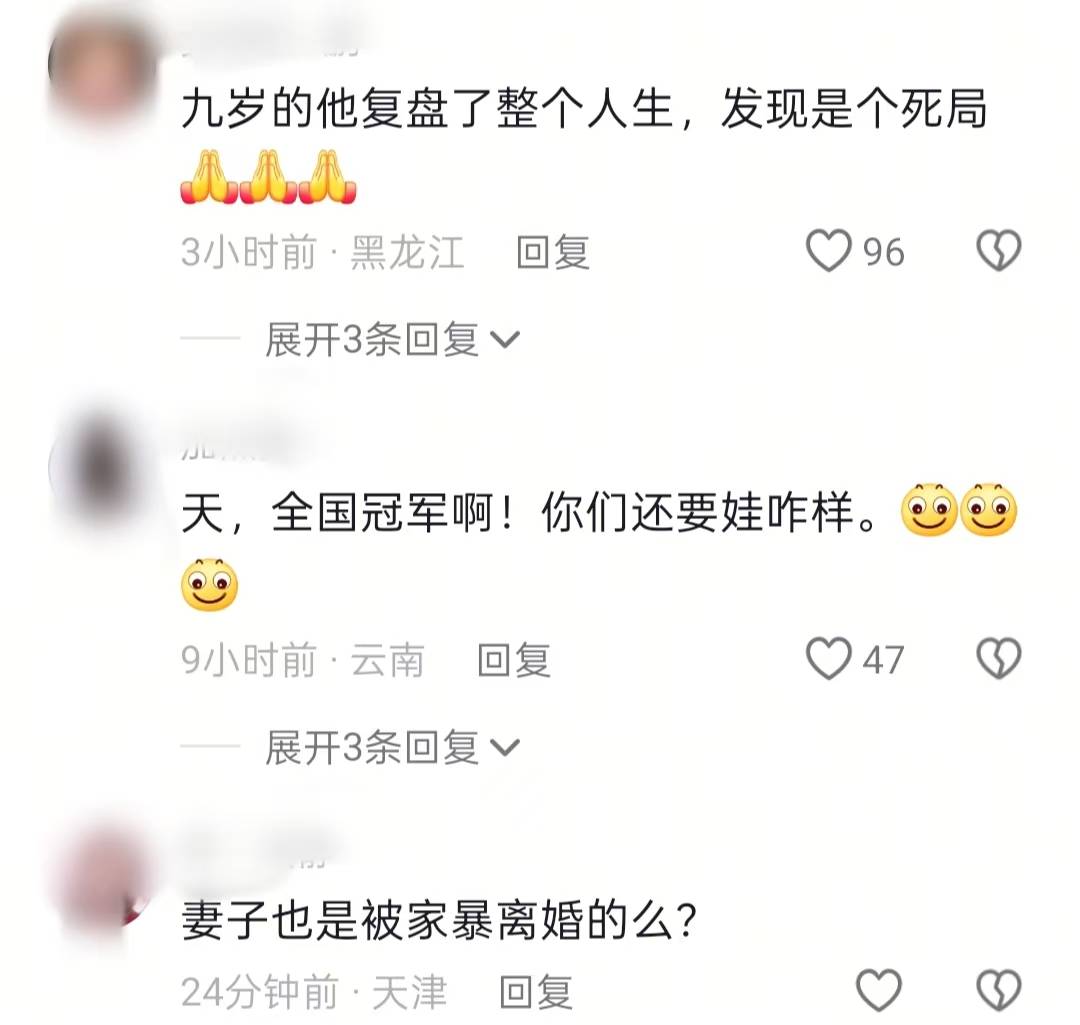Tap the praying hands emoji row
1080x1025 pixels.
(269, 177)
